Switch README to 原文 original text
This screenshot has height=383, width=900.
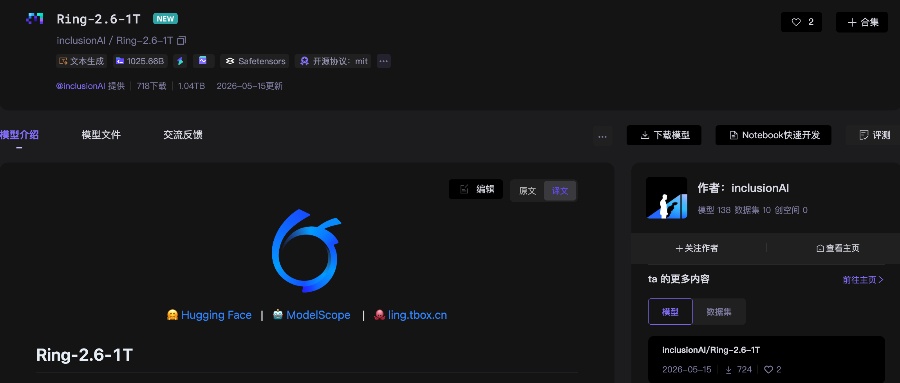pos(527,191)
